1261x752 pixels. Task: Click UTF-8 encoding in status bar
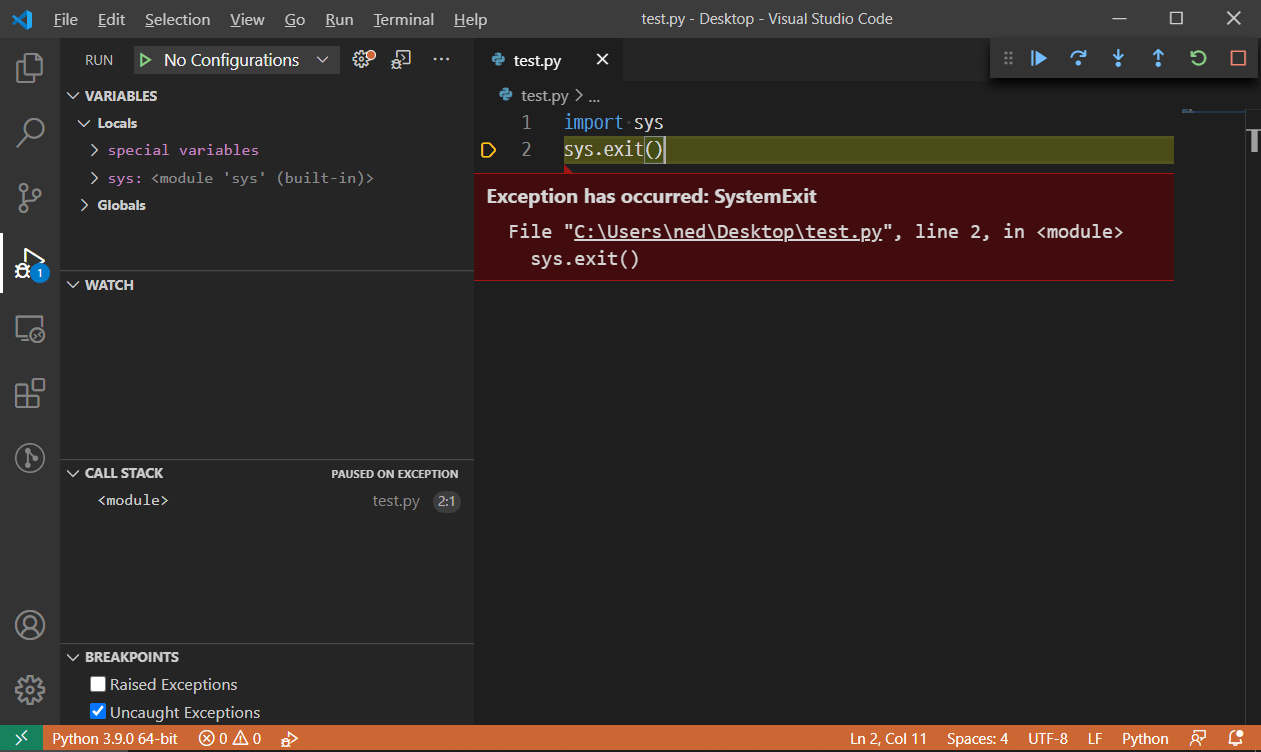[1047, 739]
